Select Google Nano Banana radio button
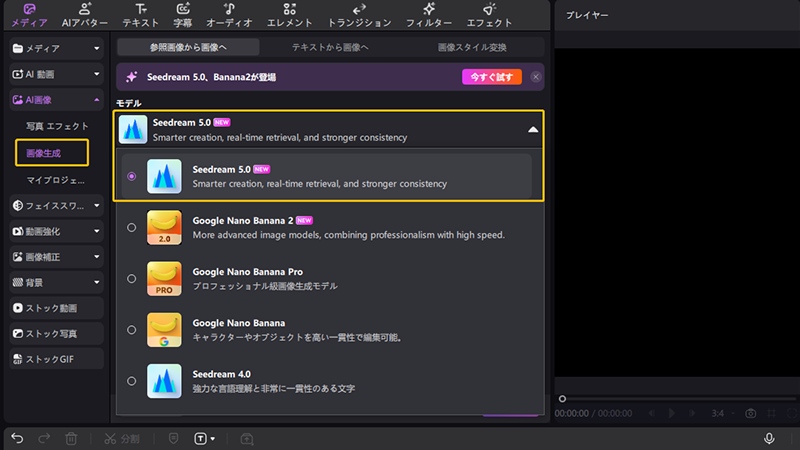Viewport: 800px width, 450px height. pos(132,330)
